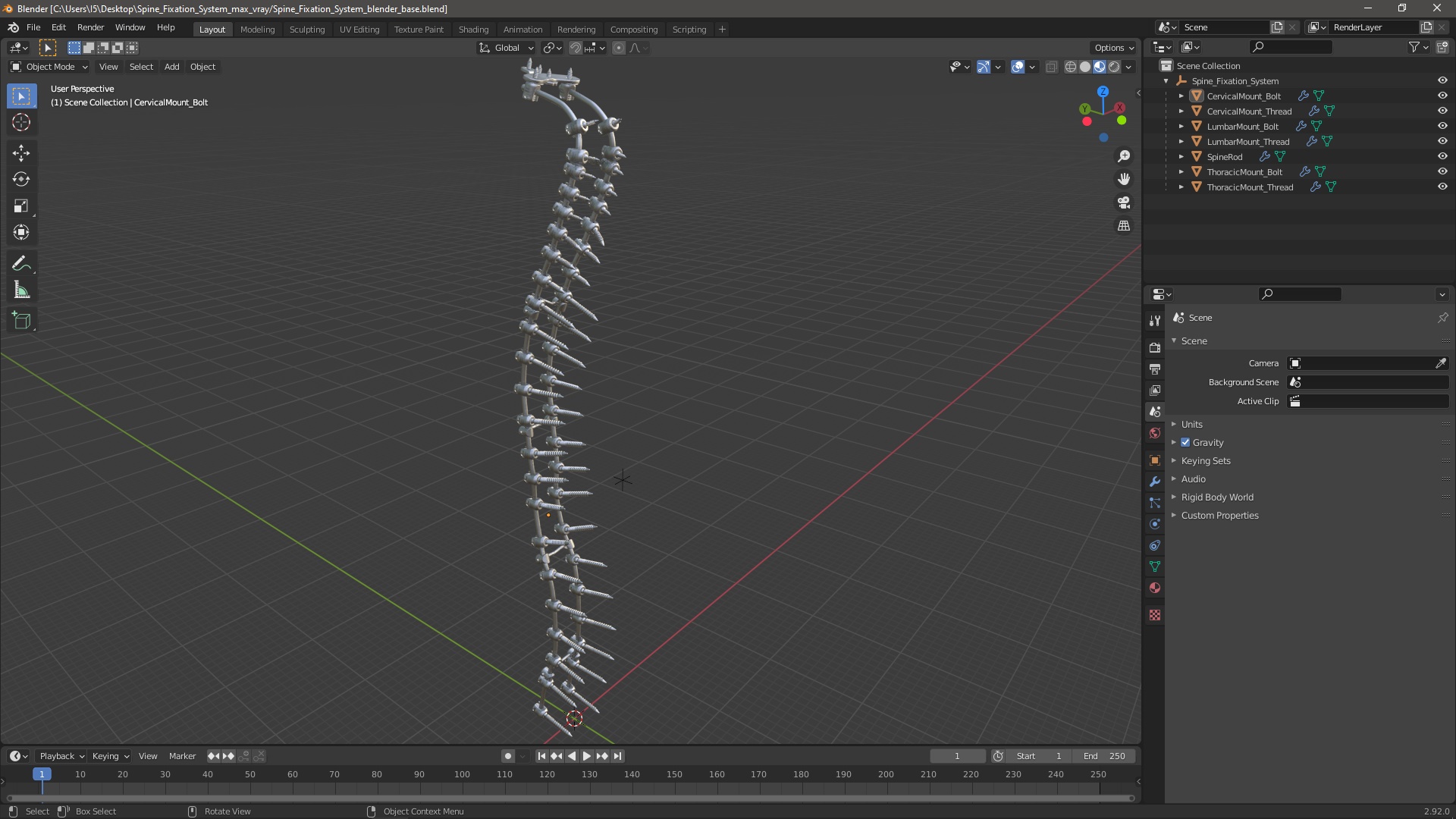Select the Move tool
This screenshot has width=1456, height=819.
(21, 153)
